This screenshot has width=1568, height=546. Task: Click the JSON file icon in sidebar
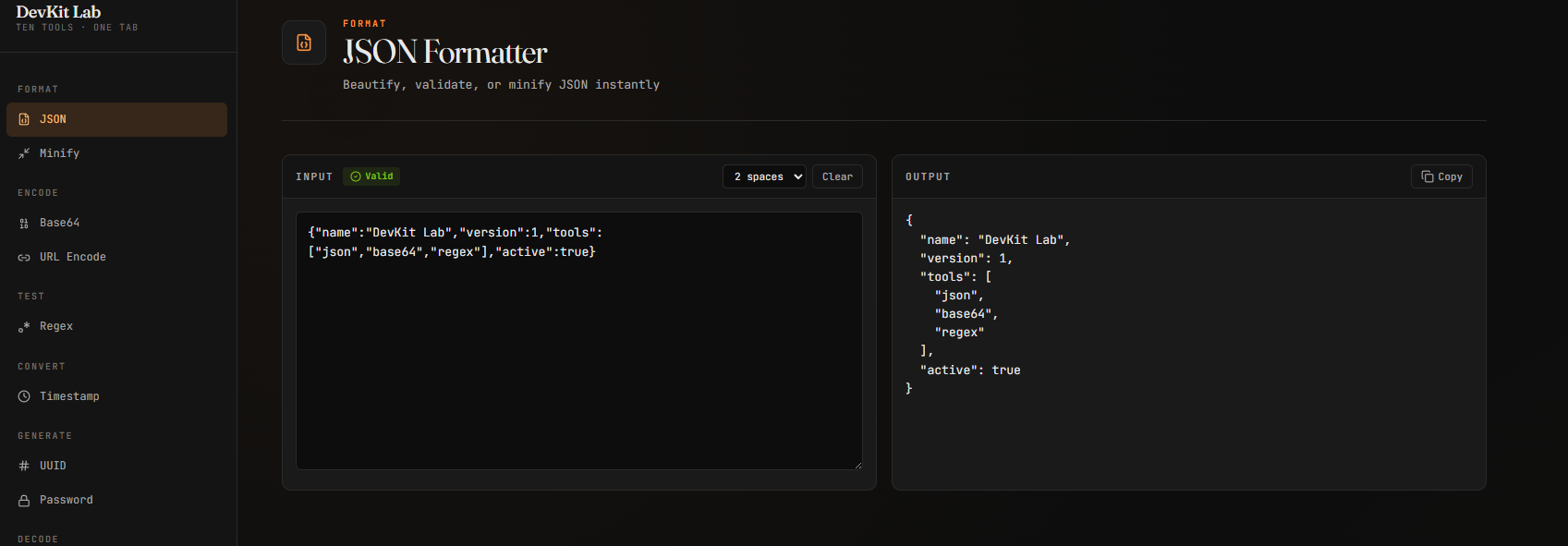(24, 119)
